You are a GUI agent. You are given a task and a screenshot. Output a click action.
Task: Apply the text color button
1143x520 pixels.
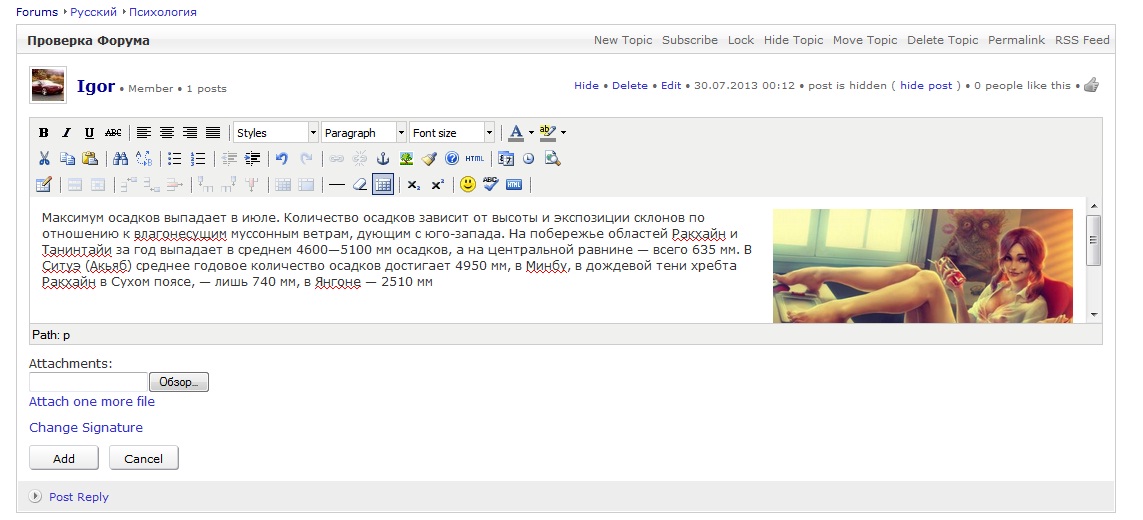(516, 133)
